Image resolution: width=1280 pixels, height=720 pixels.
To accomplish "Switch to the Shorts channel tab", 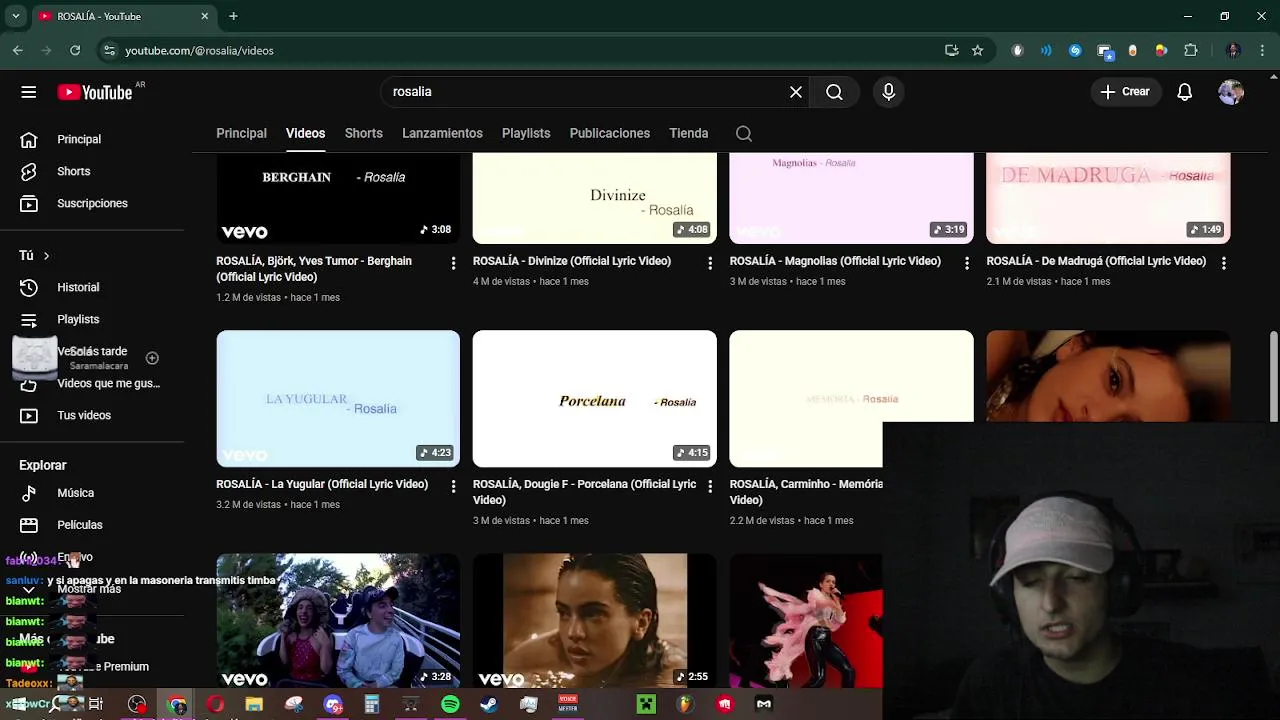I will click(x=364, y=133).
